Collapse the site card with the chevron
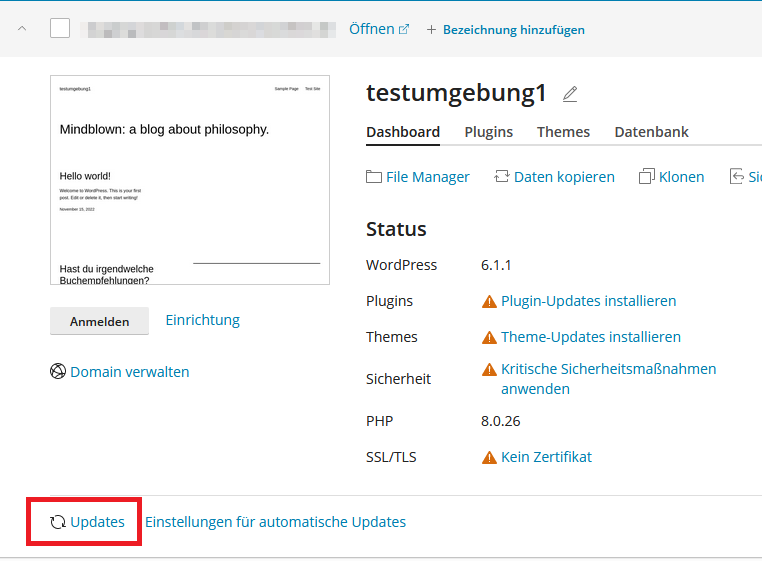762x561 pixels. tap(22, 28)
